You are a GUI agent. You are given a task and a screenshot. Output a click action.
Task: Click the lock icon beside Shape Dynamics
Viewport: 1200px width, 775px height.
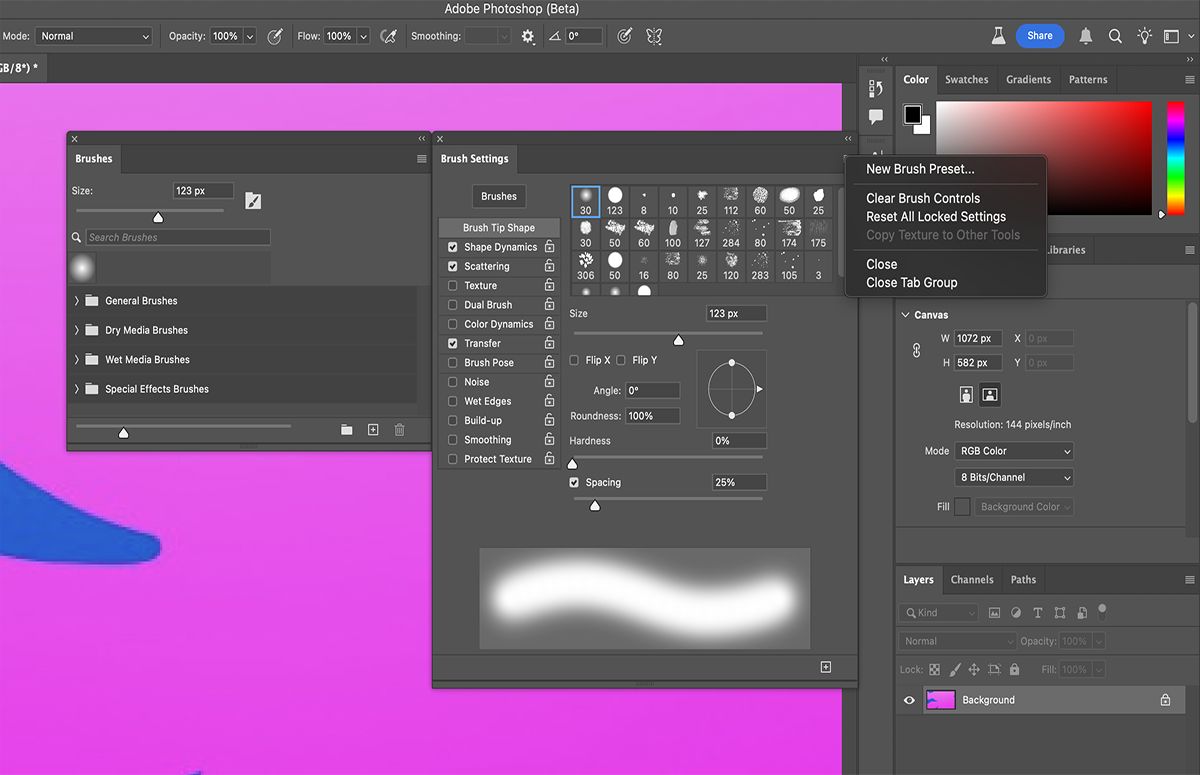coord(548,247)
